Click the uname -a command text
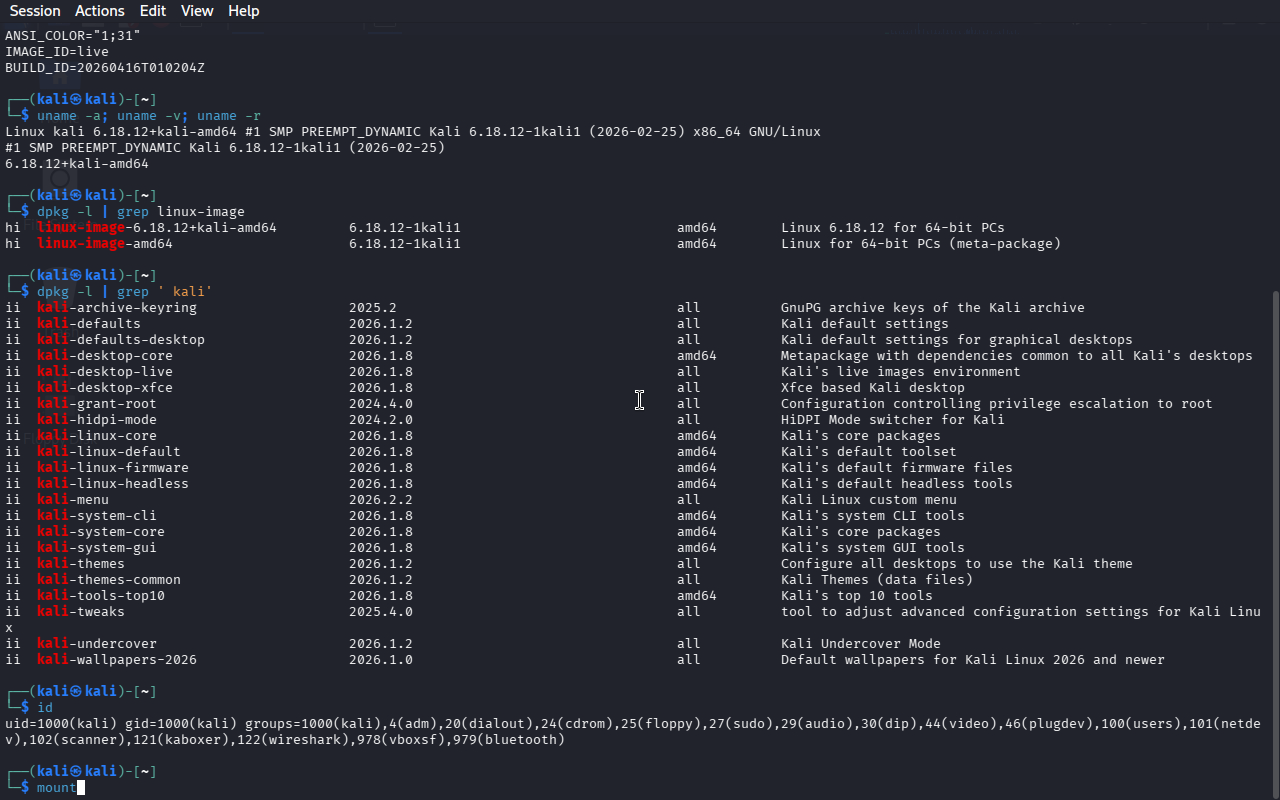This screenshot has height=800, width=1280. coord(69,116)
